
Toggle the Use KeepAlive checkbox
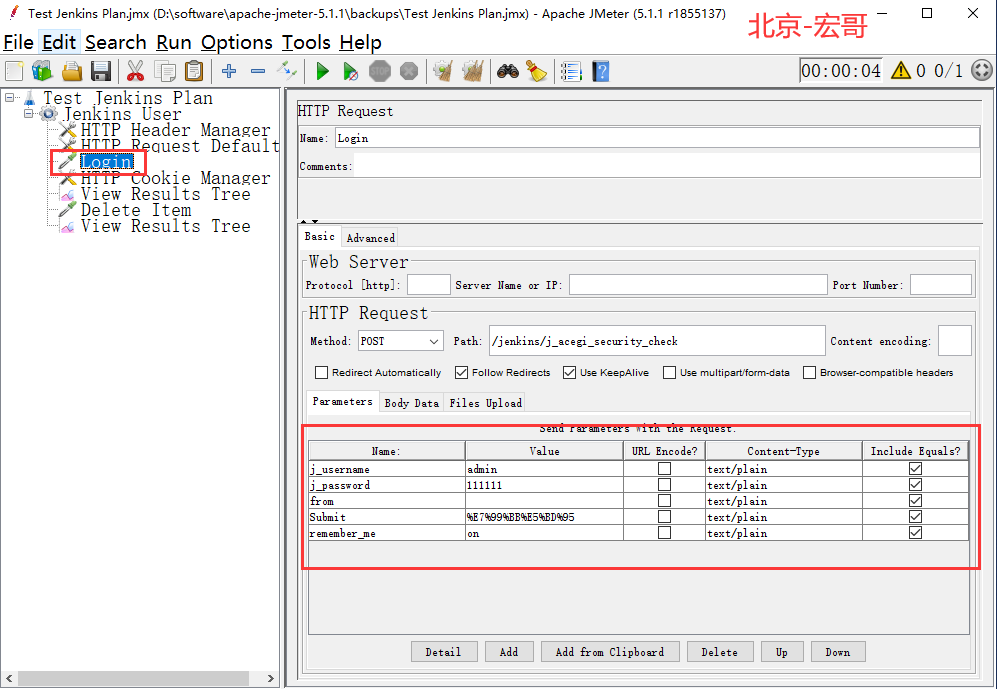570,372
